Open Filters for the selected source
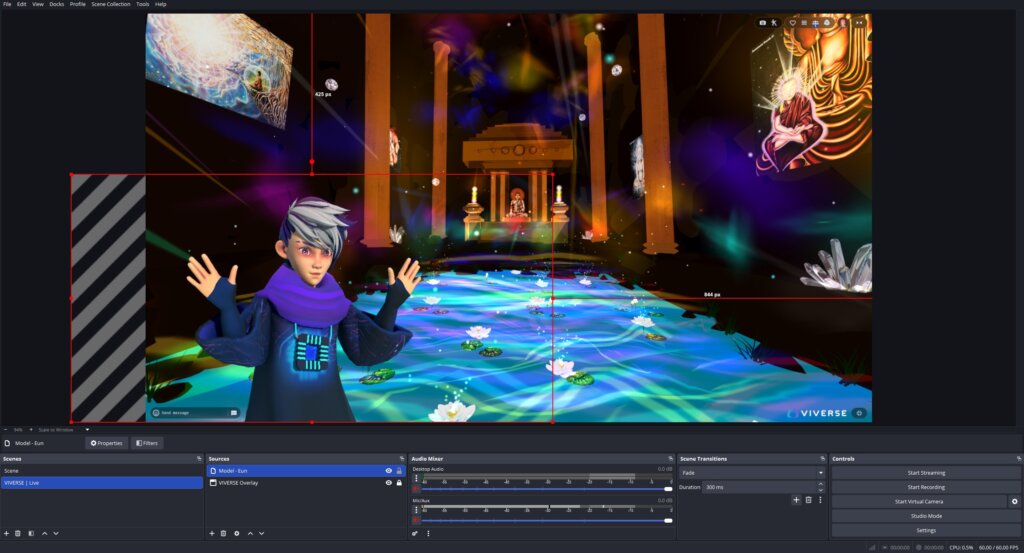The image size is (1024, 553). click(x=146, y=443)
